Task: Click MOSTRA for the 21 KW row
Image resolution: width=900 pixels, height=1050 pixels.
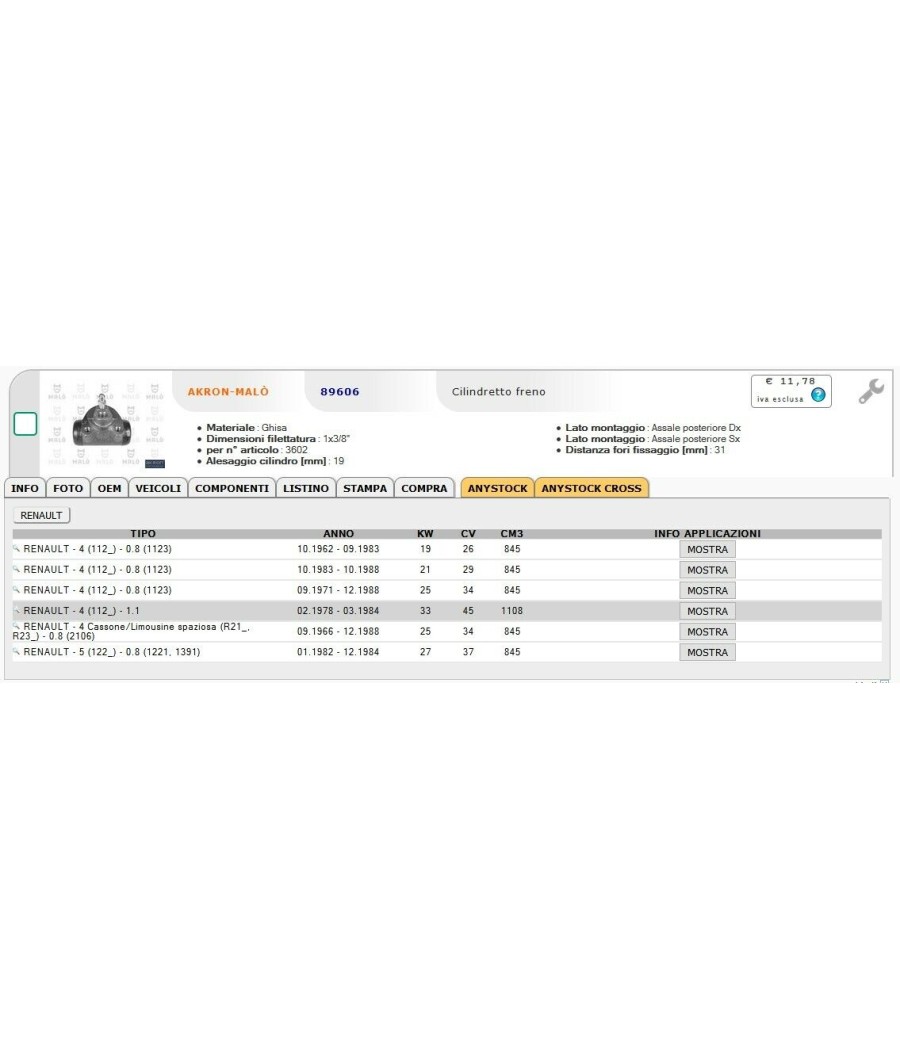Action: point(707,570)
